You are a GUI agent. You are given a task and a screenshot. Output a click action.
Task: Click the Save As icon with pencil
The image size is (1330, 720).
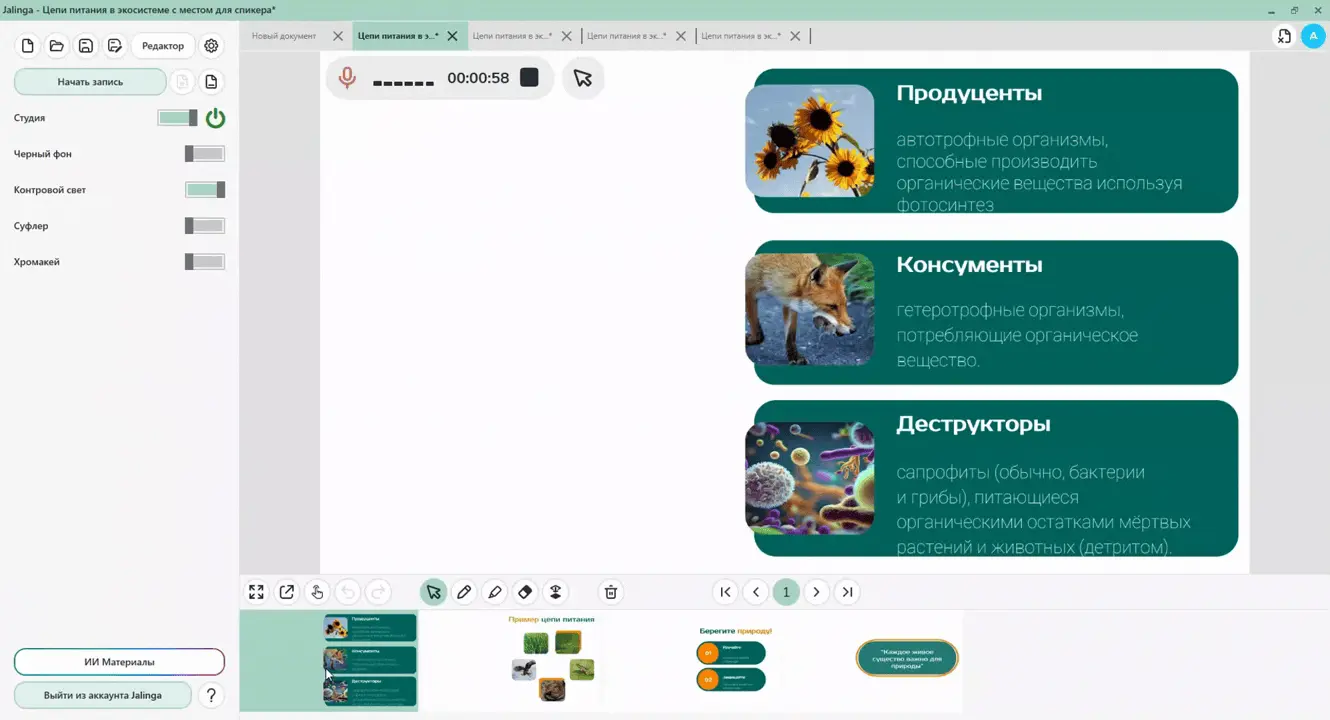[x=115, y=46]
